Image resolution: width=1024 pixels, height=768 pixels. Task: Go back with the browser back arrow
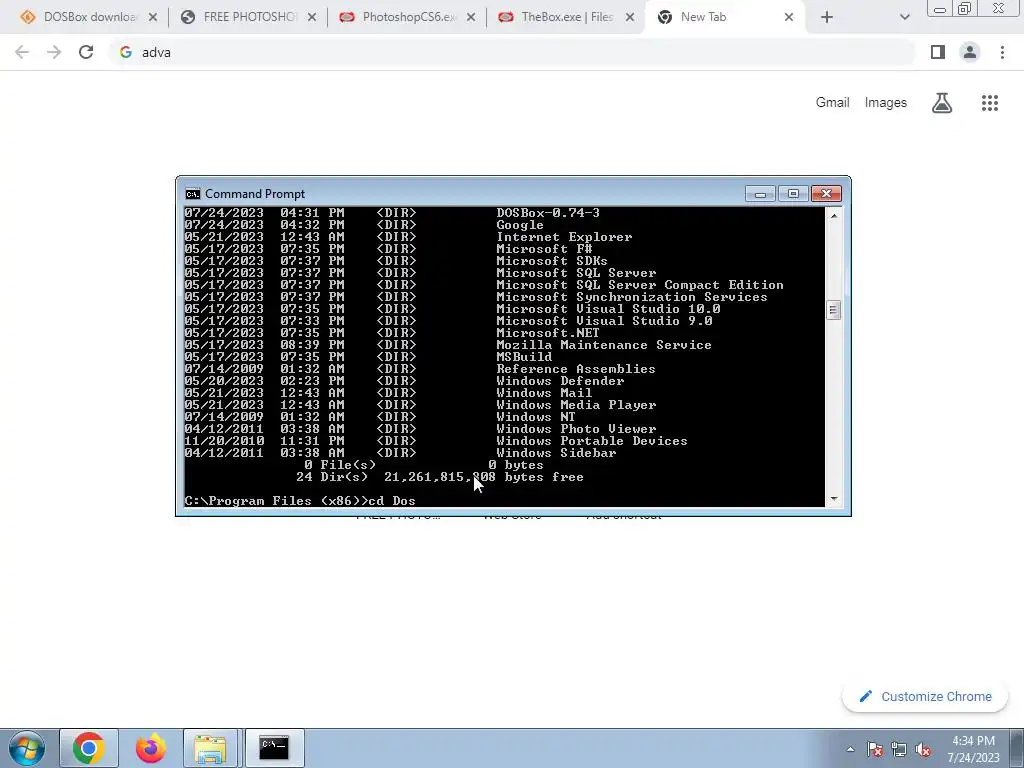(x=22, y=52)
